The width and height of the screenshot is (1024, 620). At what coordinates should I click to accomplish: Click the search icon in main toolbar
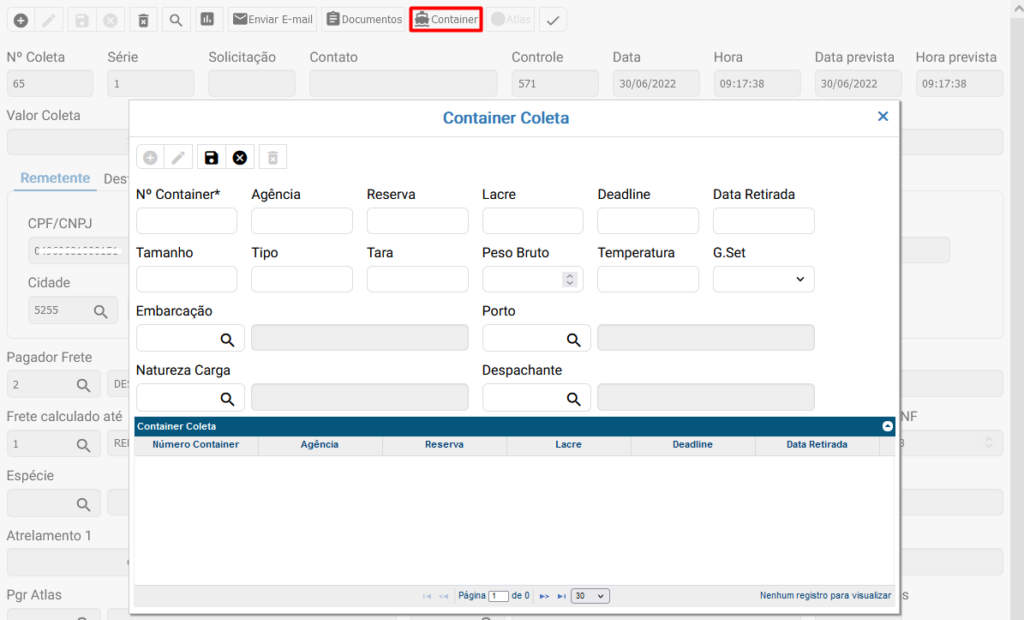(x=175, y=19)
